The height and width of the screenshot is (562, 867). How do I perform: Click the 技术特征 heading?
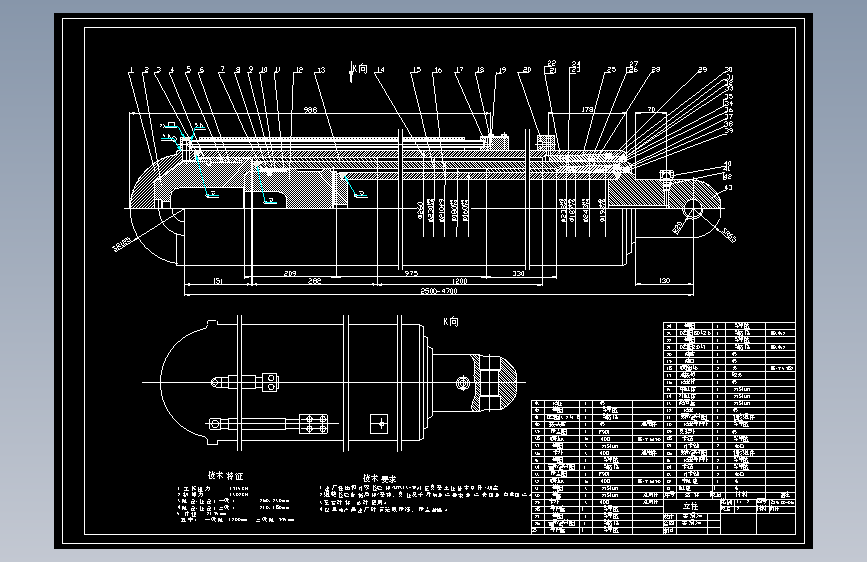pyautogui.click(x=226, y=476)
